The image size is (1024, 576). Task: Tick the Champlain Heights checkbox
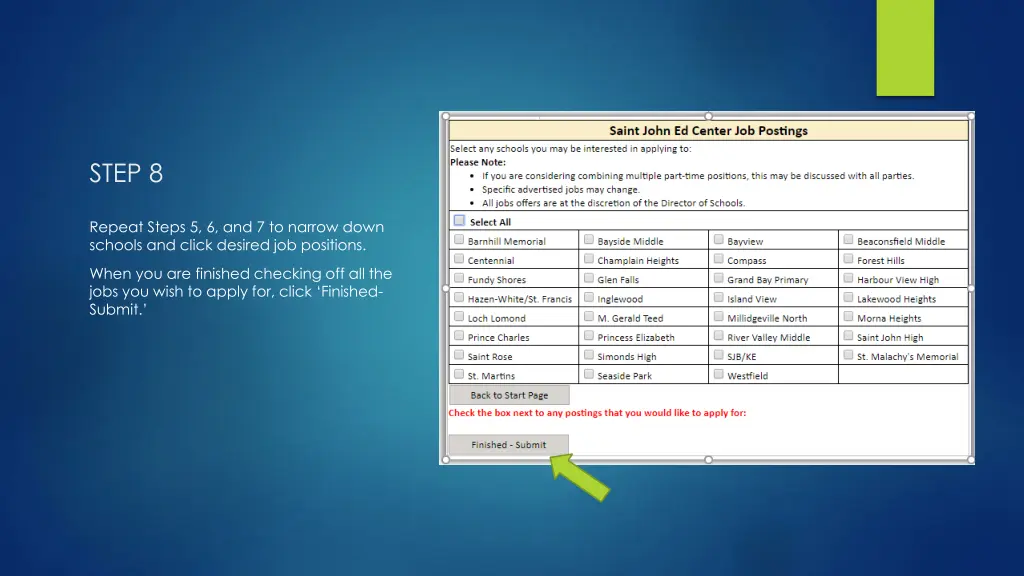589,260
